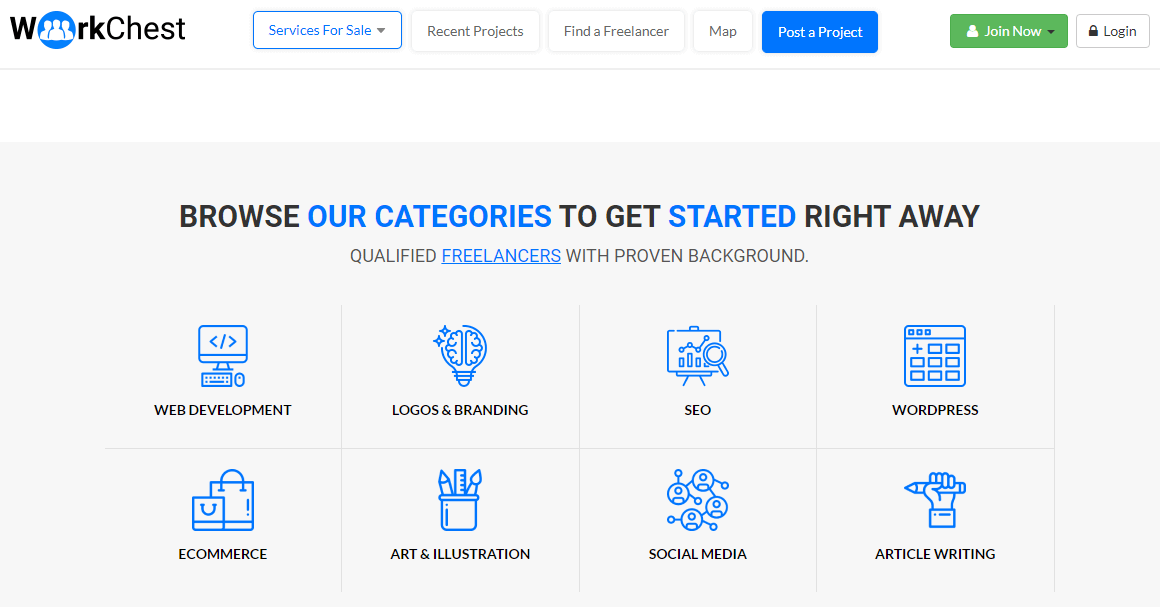
Task: Open the Map page
Action: tap(723, 31)
